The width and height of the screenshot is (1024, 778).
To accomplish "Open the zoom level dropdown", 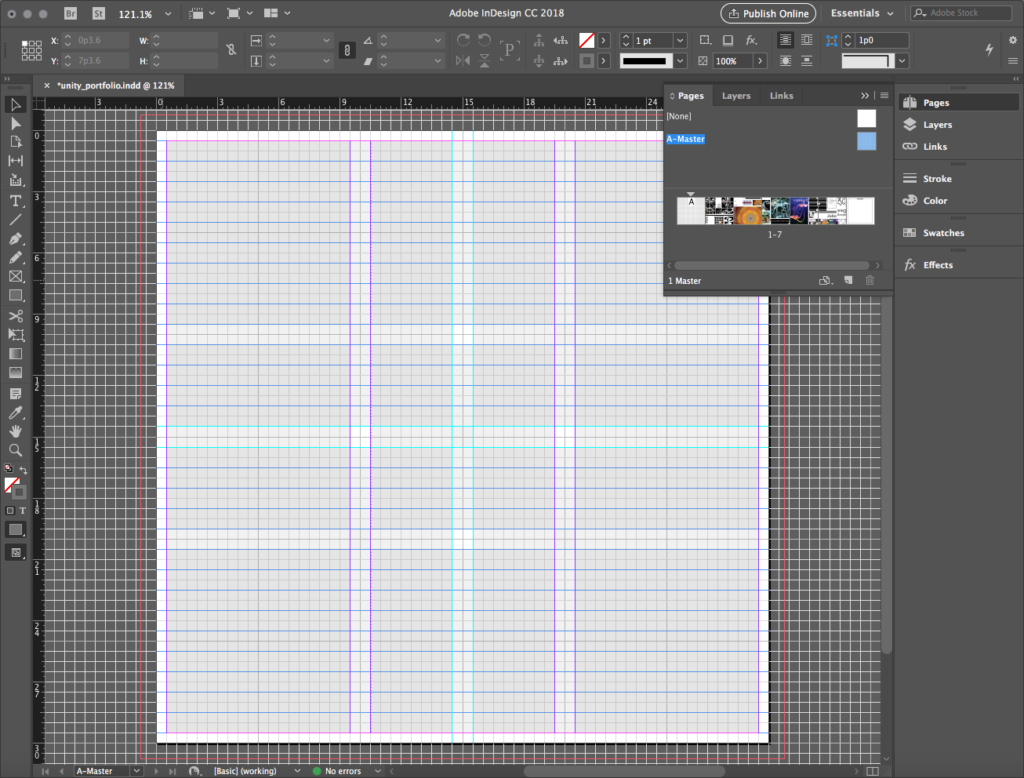I will click(167, 14).
